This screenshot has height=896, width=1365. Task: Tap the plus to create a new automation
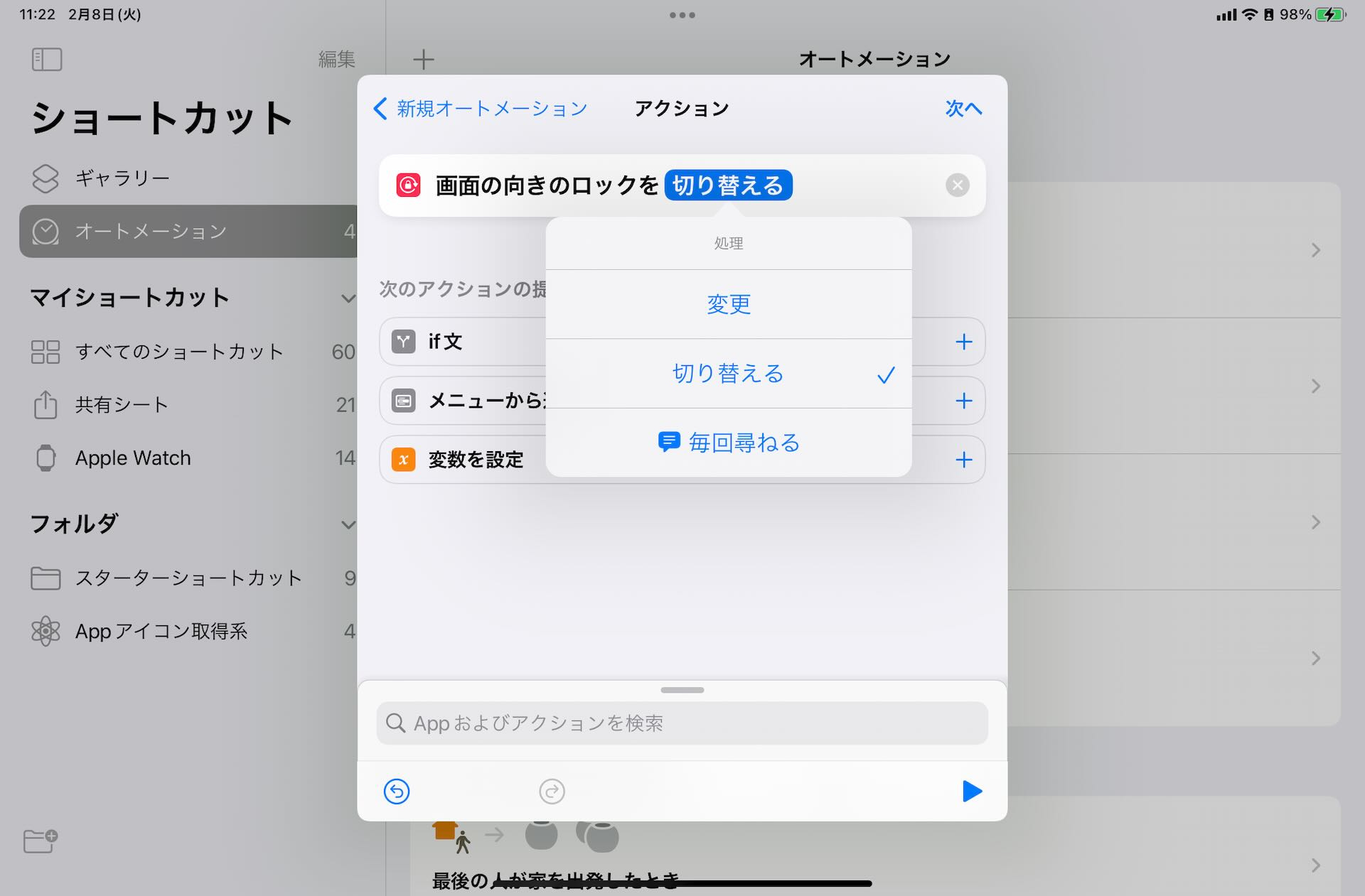(x=423, y=59)
